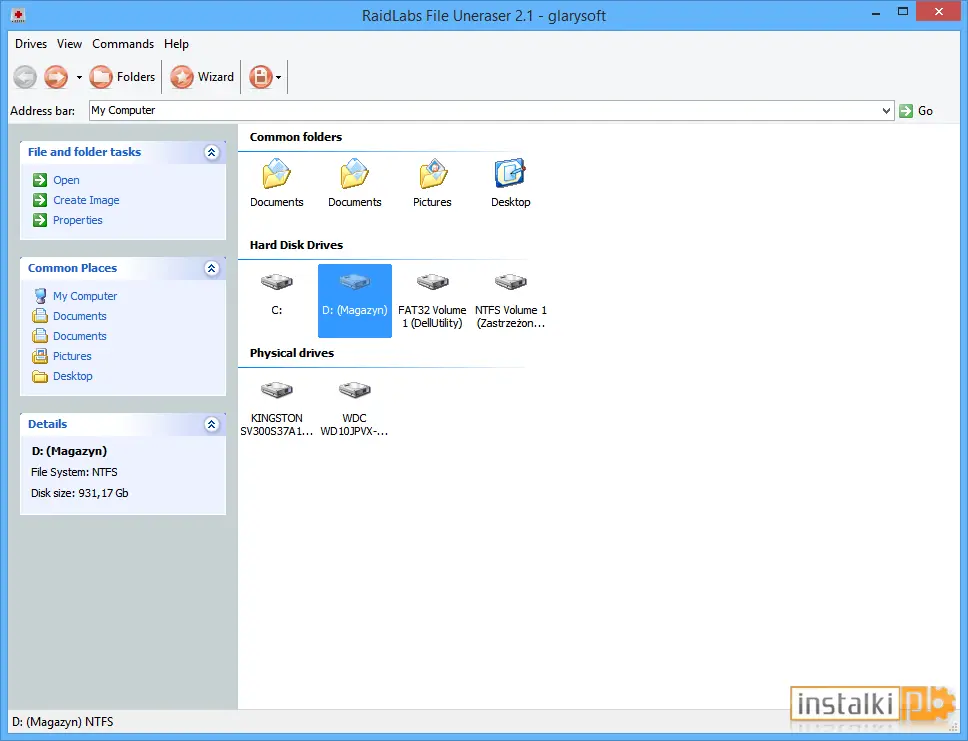Click the Forward navigation arrow
The image size is (968, 741).
tap(56, 77)
